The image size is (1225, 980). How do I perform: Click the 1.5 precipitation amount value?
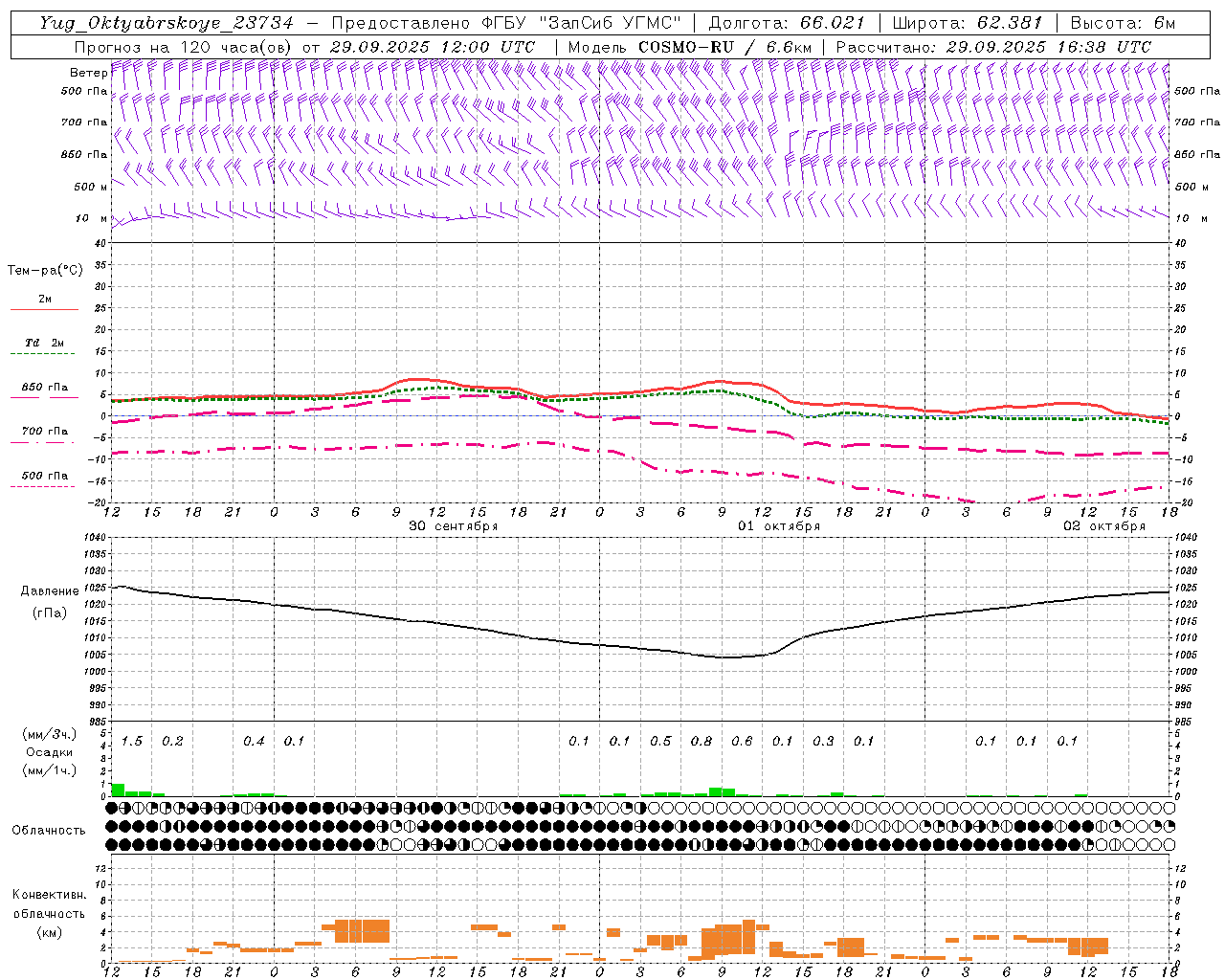(x=132, y=742)
